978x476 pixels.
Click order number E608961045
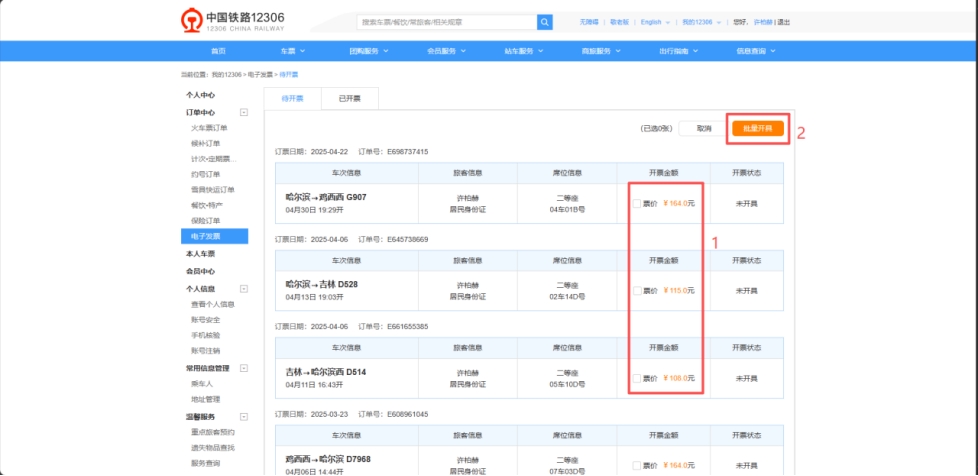(407, 414)
